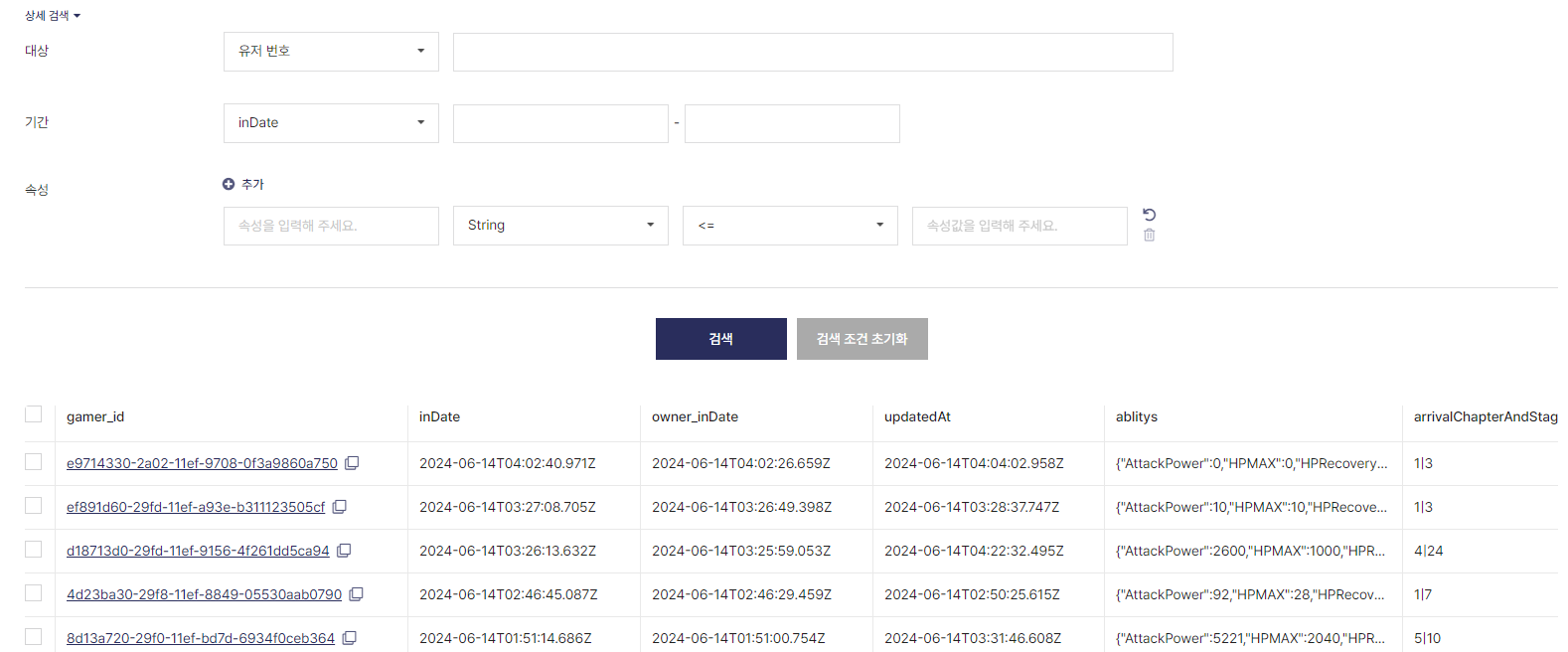
Task: Click the 검색 조건 초기화 button
Action: (862, 339)
